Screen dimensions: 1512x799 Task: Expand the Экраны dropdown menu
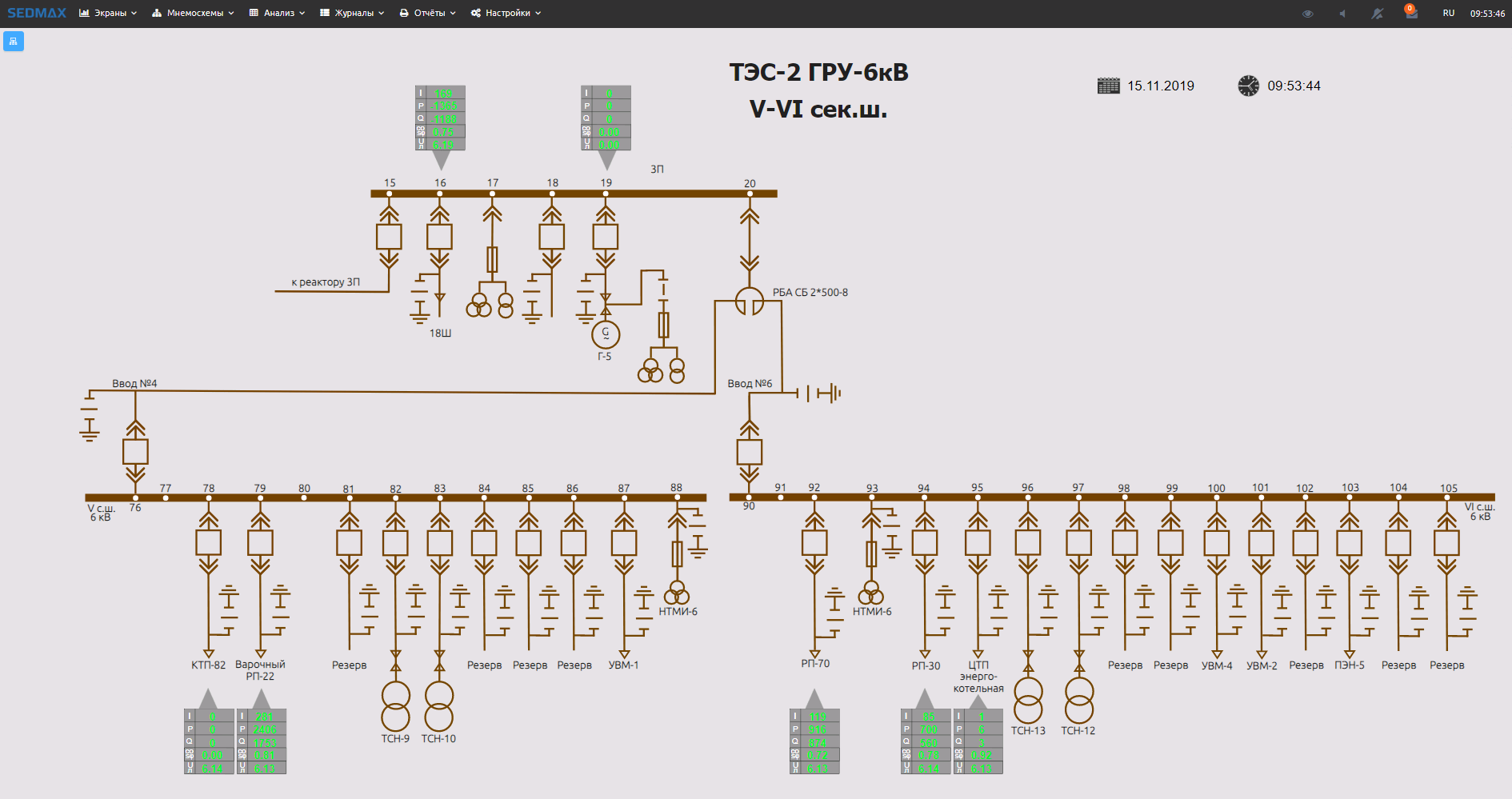coord(108,14)
